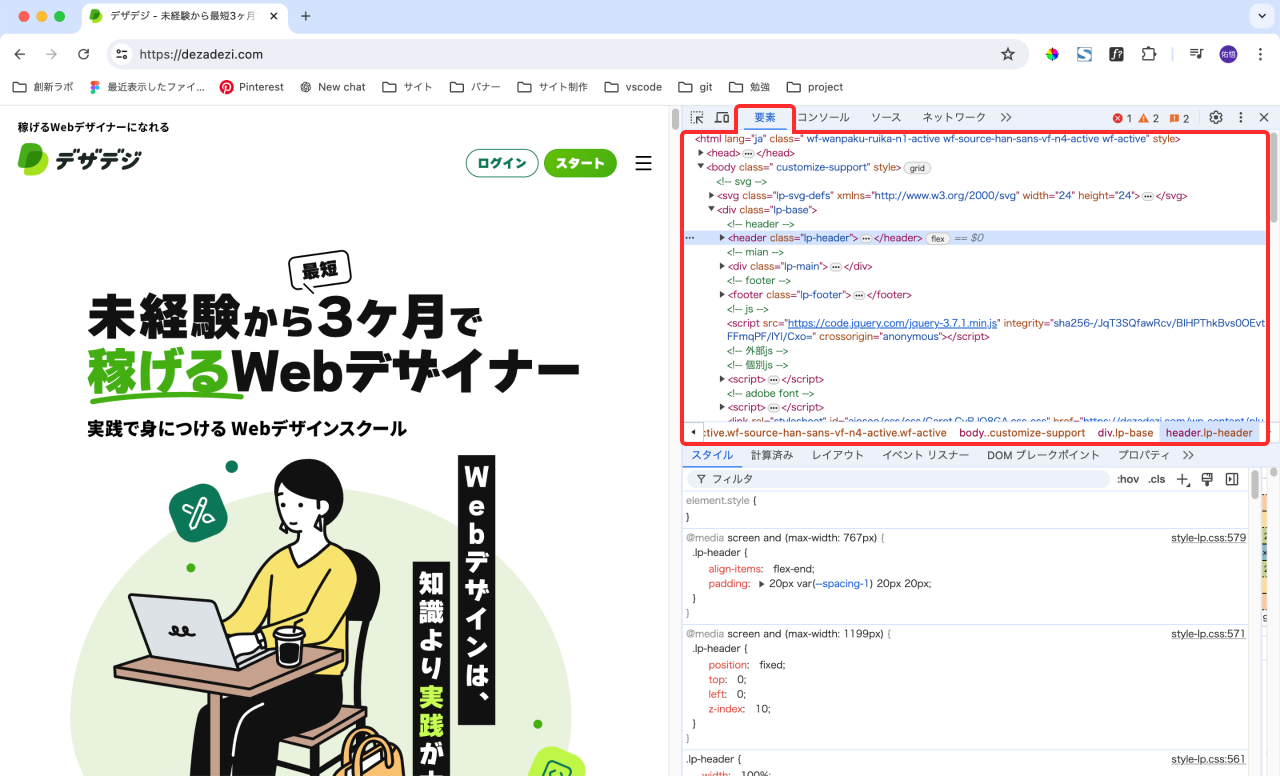1280x776 pixels.
Task: Open the レイアウト tab
Action: click(838, 455)
